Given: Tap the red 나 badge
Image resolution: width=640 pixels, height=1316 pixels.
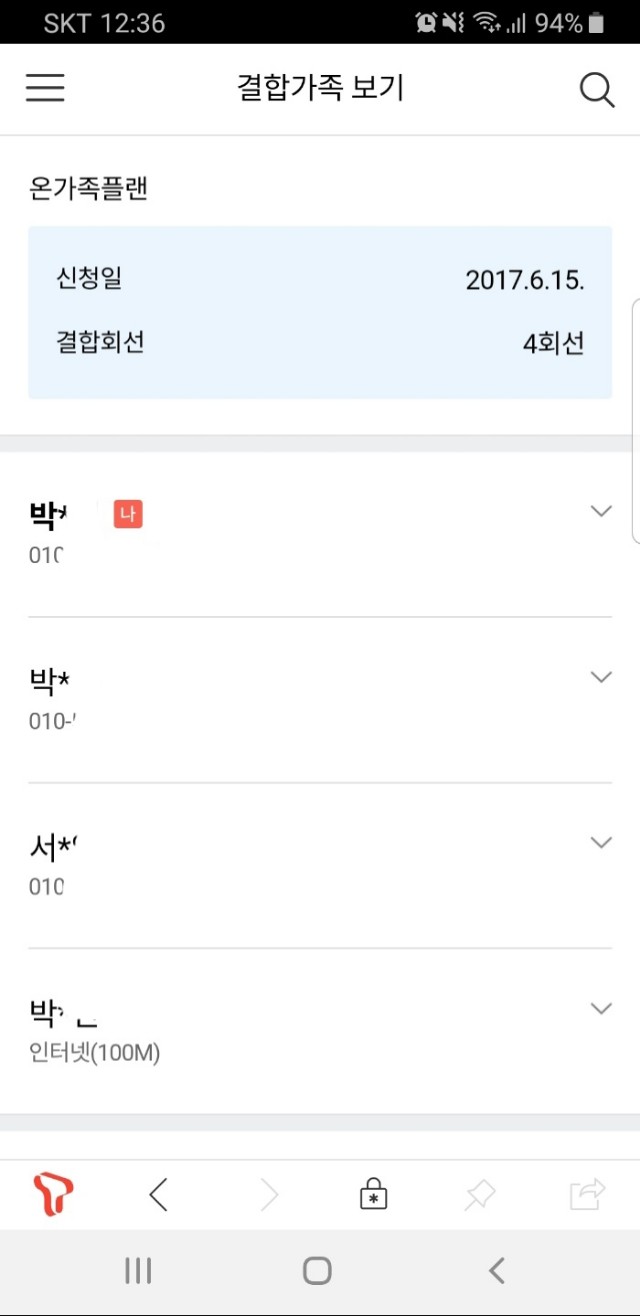Looking at the screenshot, I should pos(128,514).
